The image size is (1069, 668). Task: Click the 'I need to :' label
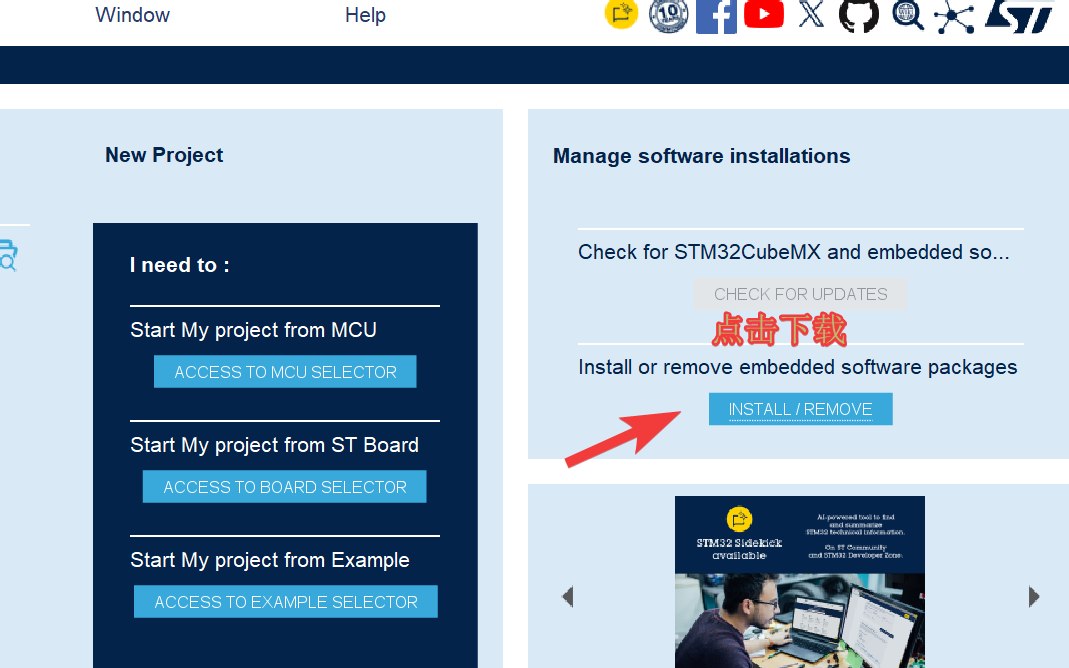[x=180, y=265]
